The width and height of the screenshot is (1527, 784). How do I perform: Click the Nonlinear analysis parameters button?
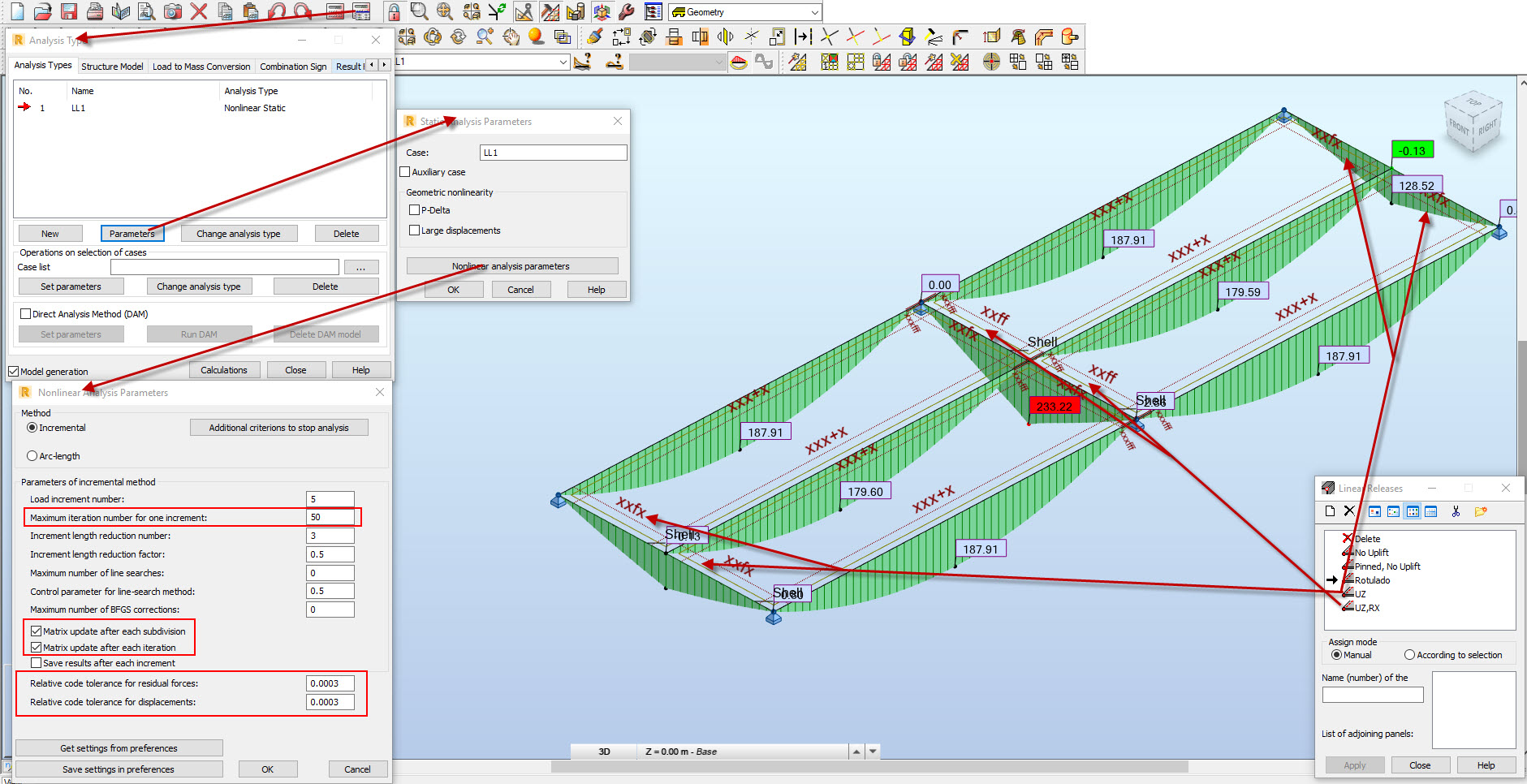[512, 266]
